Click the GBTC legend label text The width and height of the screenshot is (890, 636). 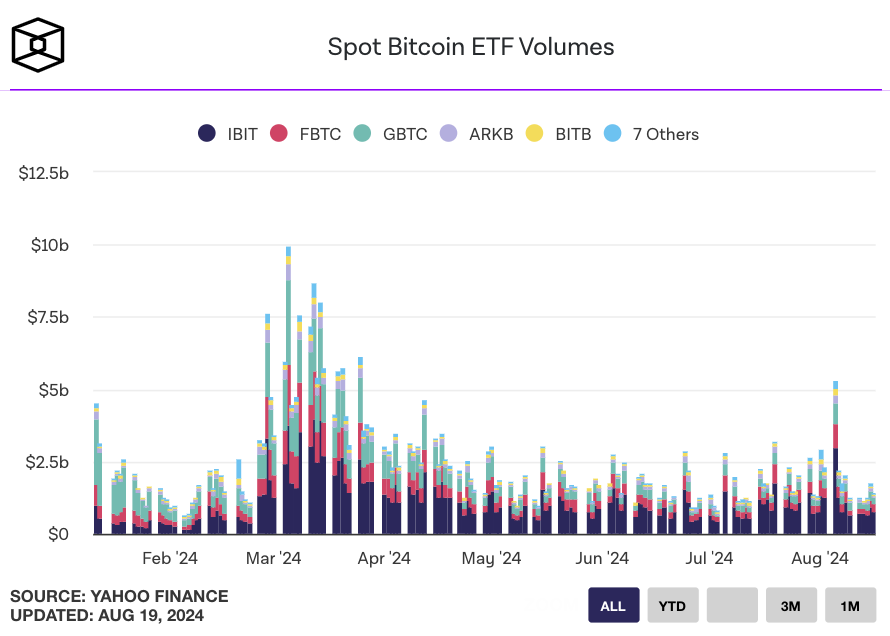405,134
